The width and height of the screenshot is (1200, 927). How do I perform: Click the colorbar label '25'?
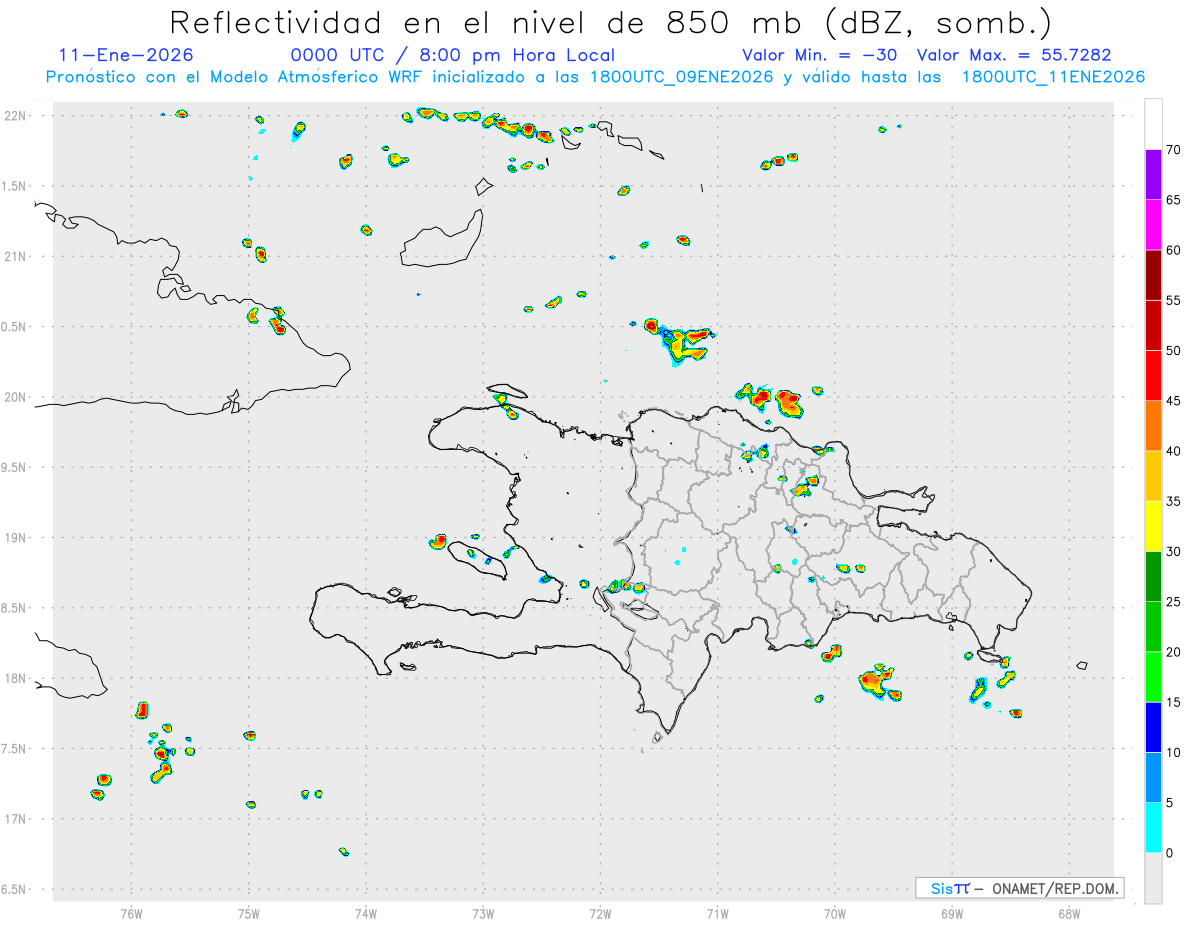click(1173, 602)
